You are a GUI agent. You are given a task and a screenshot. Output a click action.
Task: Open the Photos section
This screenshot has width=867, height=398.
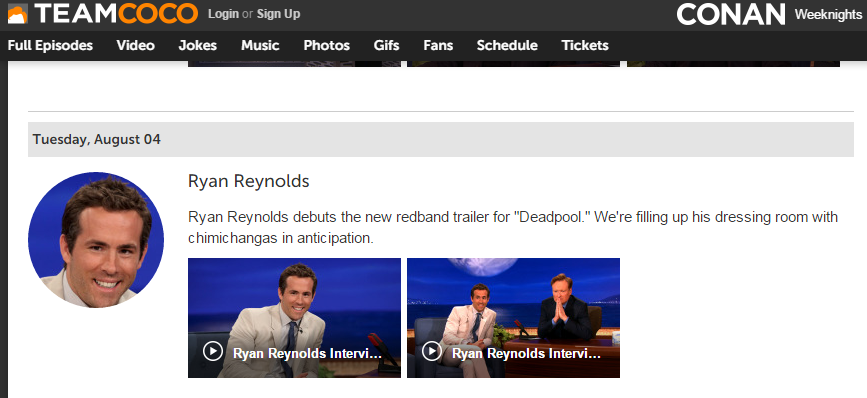pos(326,45)
